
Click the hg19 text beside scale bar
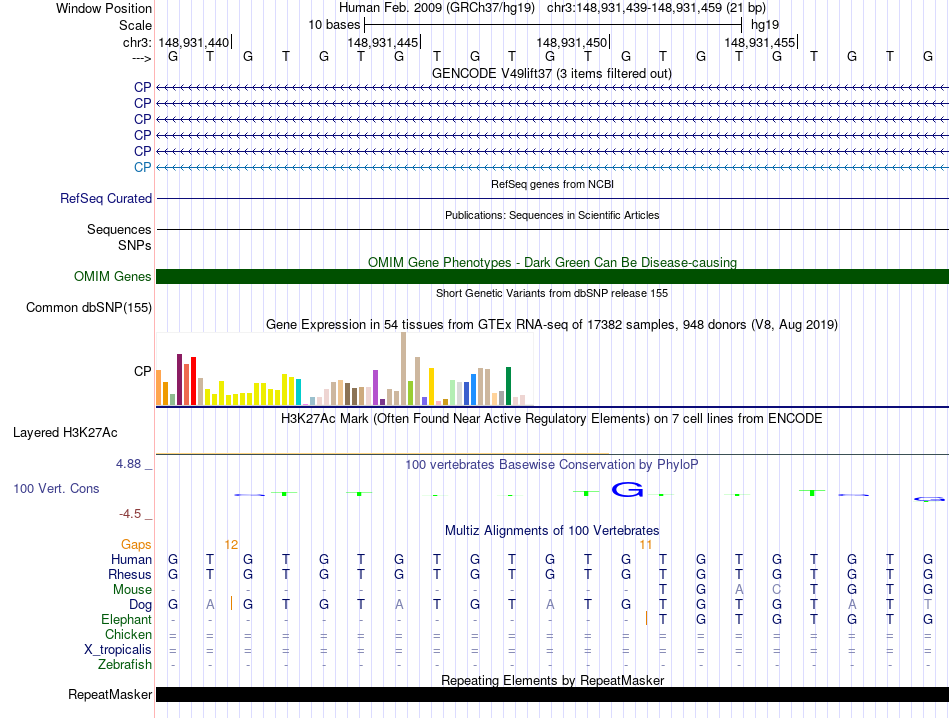765,25
